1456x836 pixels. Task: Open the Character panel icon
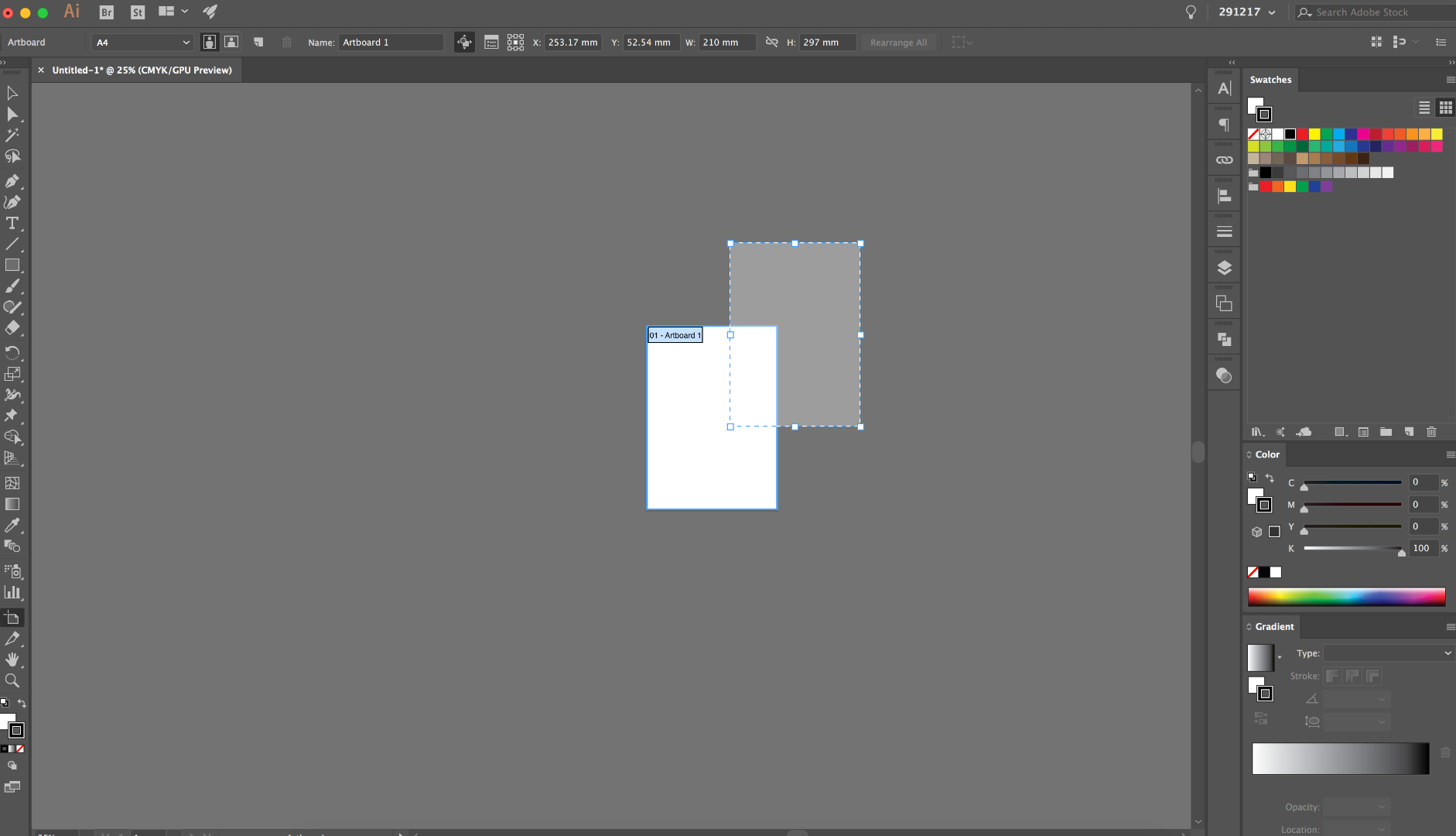1224,88
